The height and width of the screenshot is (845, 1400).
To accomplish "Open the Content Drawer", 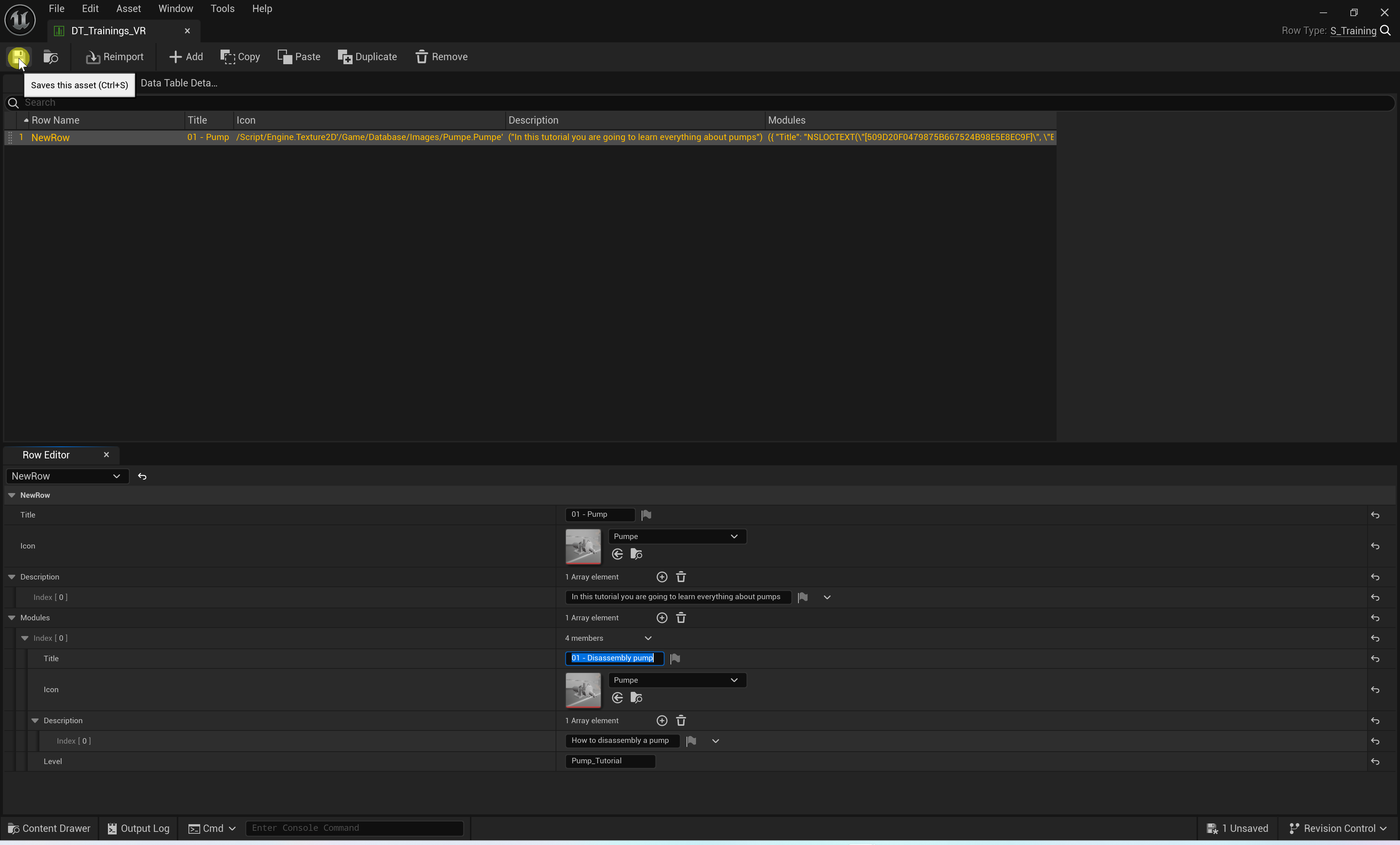I will click(50, 828).
